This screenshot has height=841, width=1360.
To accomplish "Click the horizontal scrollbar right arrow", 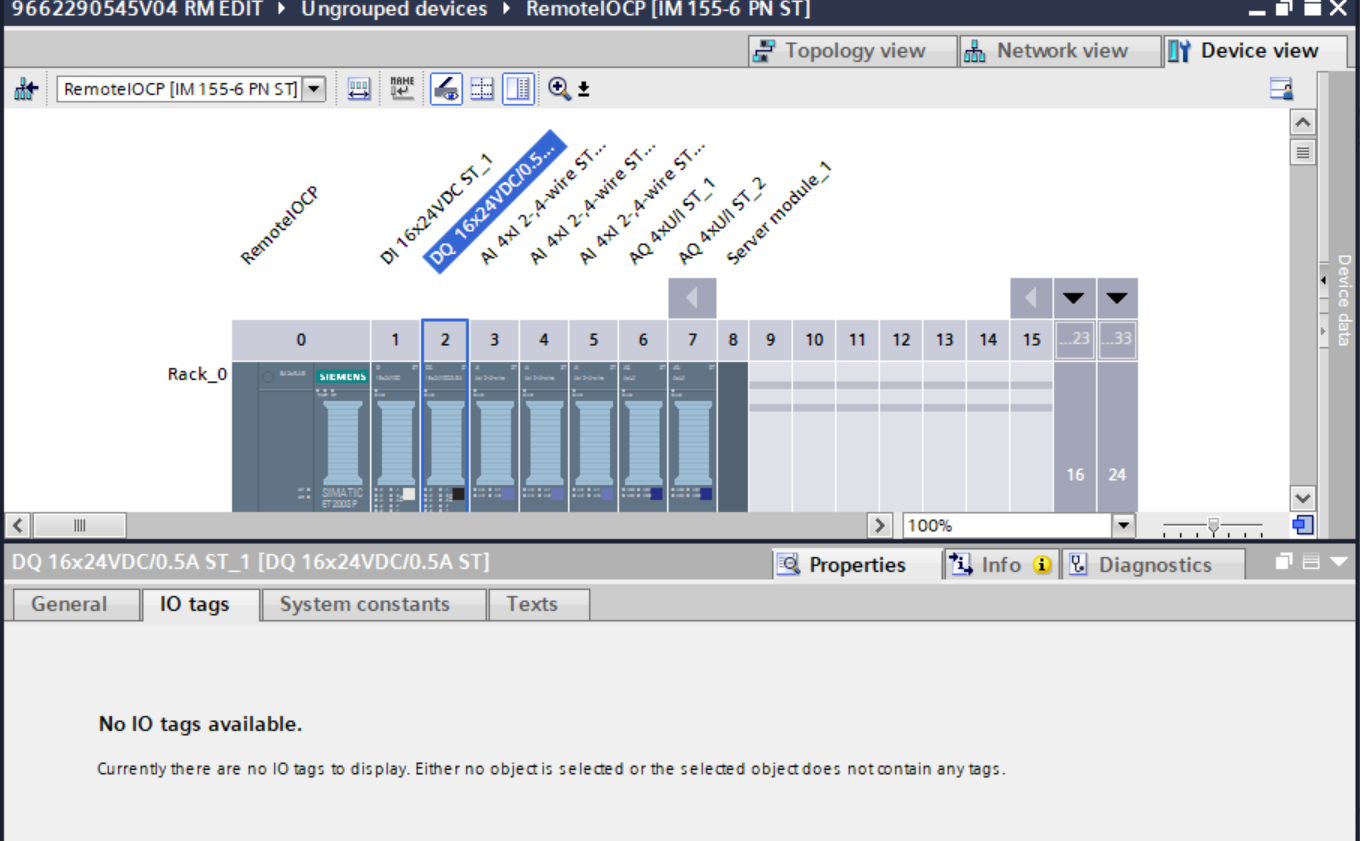I will [x=880, y=525].
